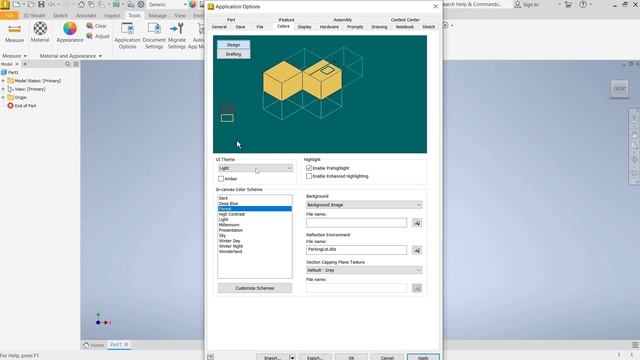Click the OK button
640x360 pixels.
click(x=351, y=357)
